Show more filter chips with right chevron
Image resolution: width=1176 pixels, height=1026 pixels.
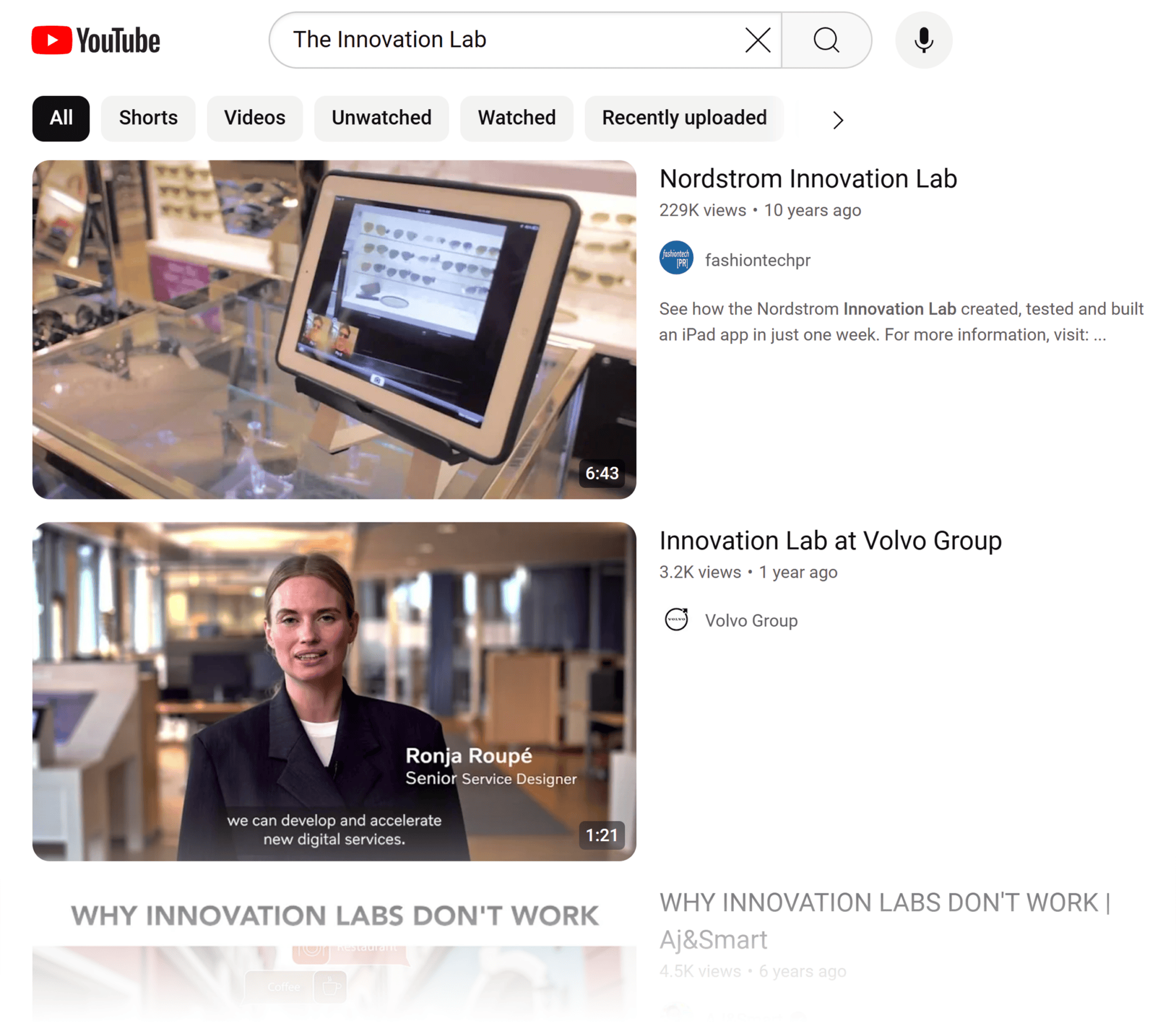pyautogui.click(x=837, y=119)
